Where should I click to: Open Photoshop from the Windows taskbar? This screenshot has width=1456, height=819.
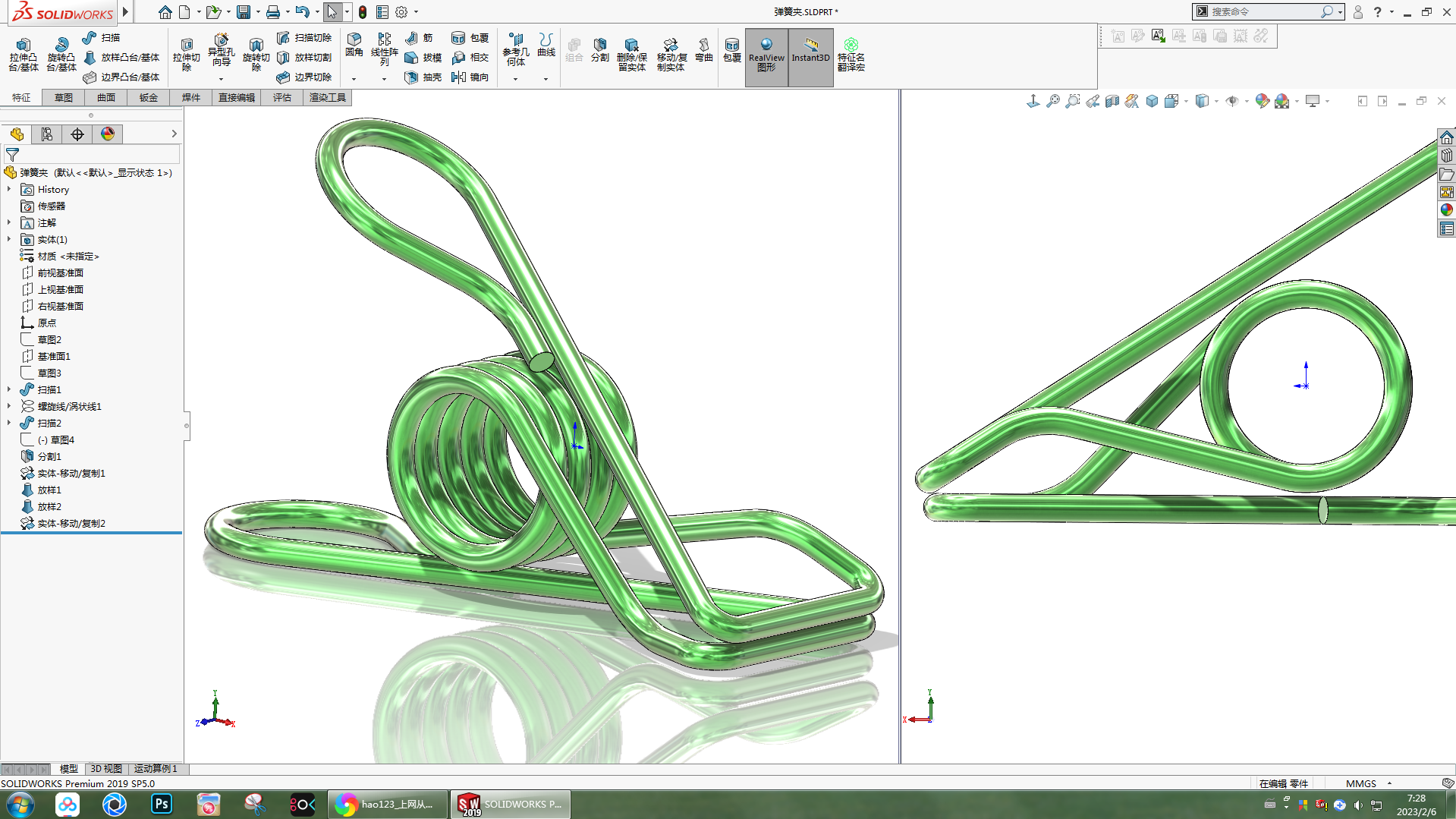162,804
